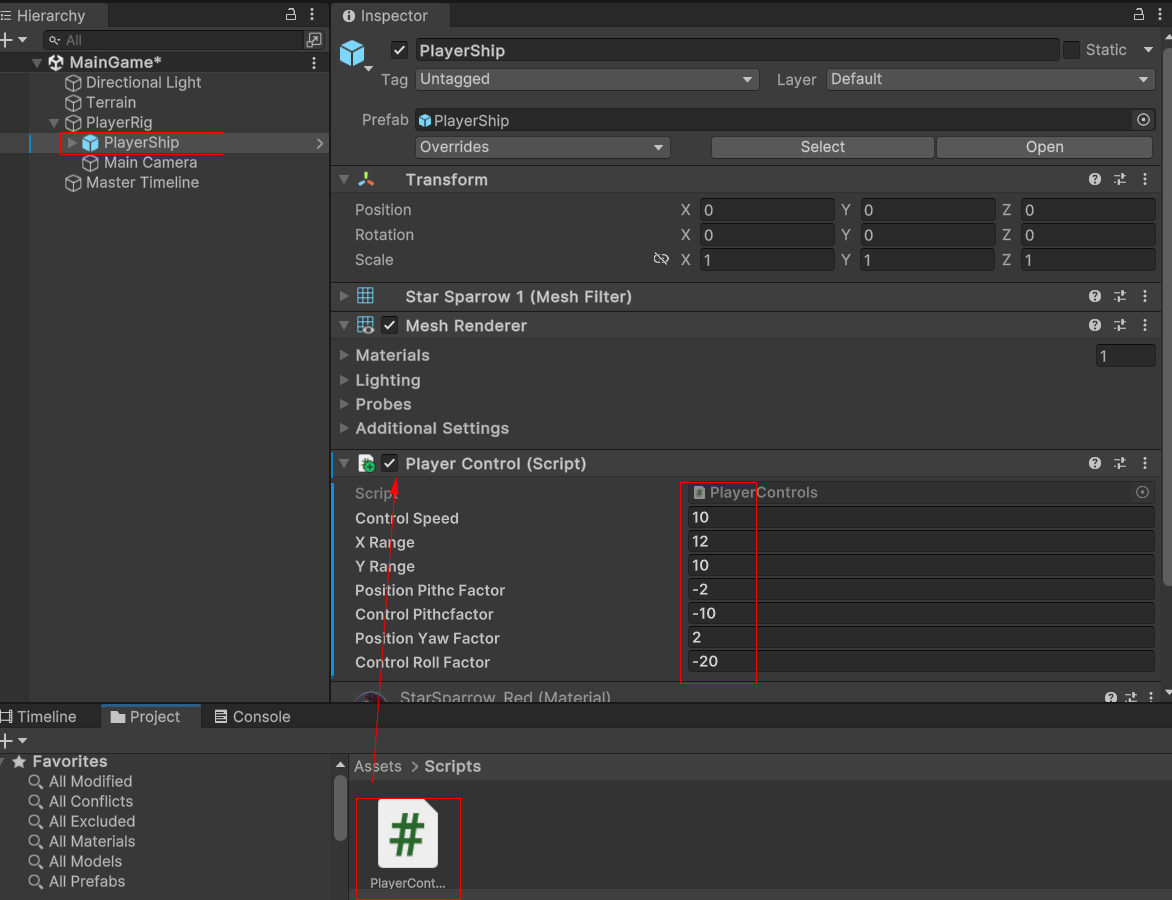Click the Hierarchy search field

pyautogui.click(x=173, y=40)
